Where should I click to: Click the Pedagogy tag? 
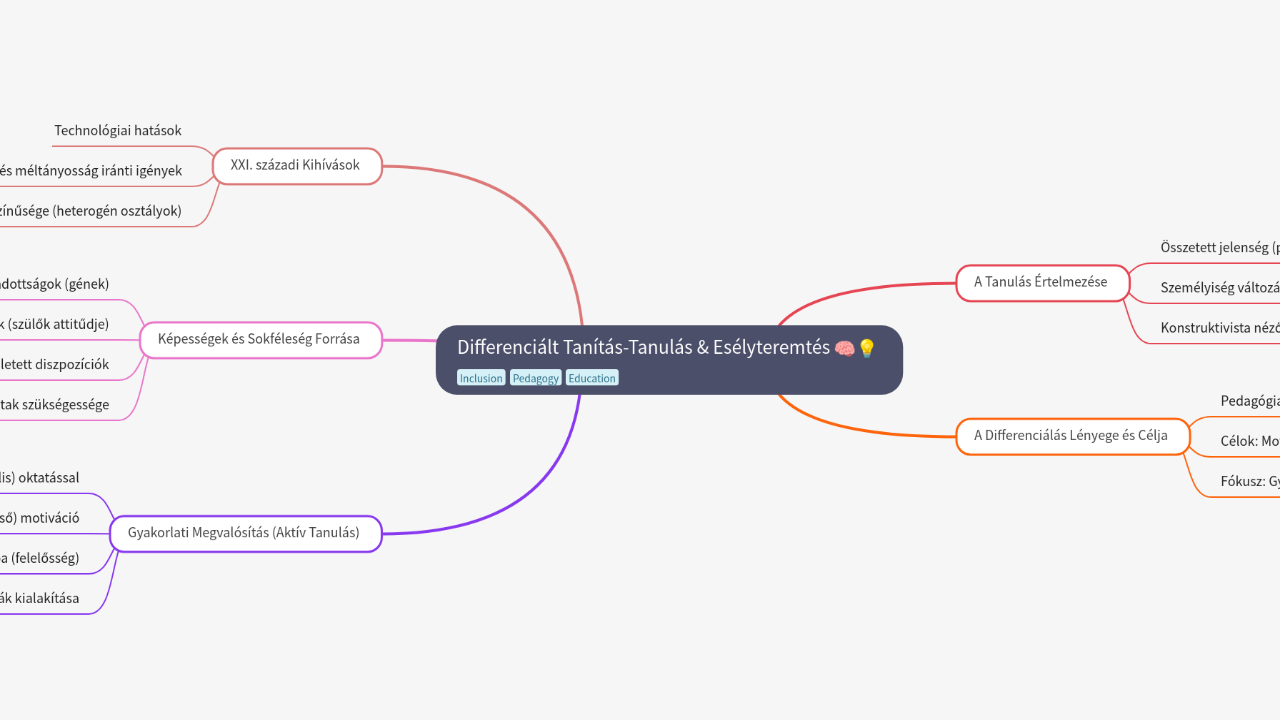click(535, 378)
